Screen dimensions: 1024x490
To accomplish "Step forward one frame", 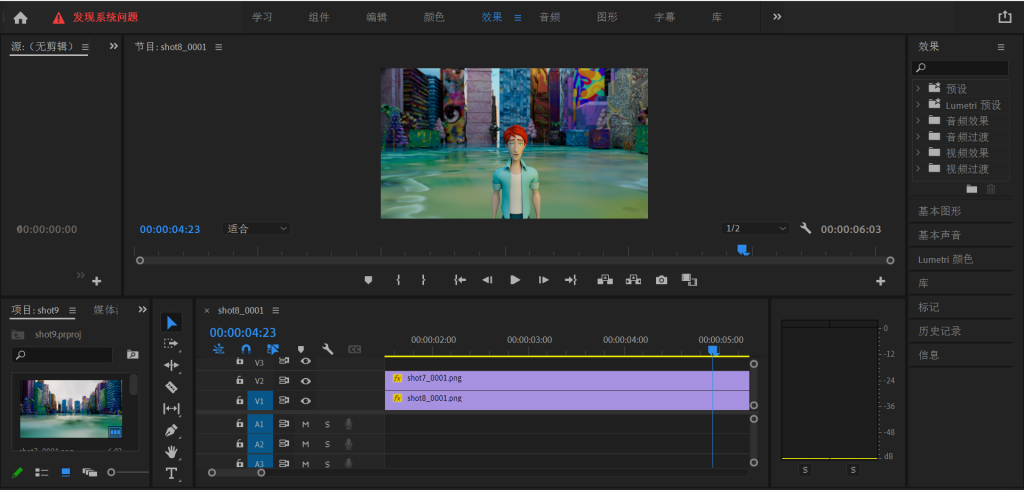I will [543, 280].
